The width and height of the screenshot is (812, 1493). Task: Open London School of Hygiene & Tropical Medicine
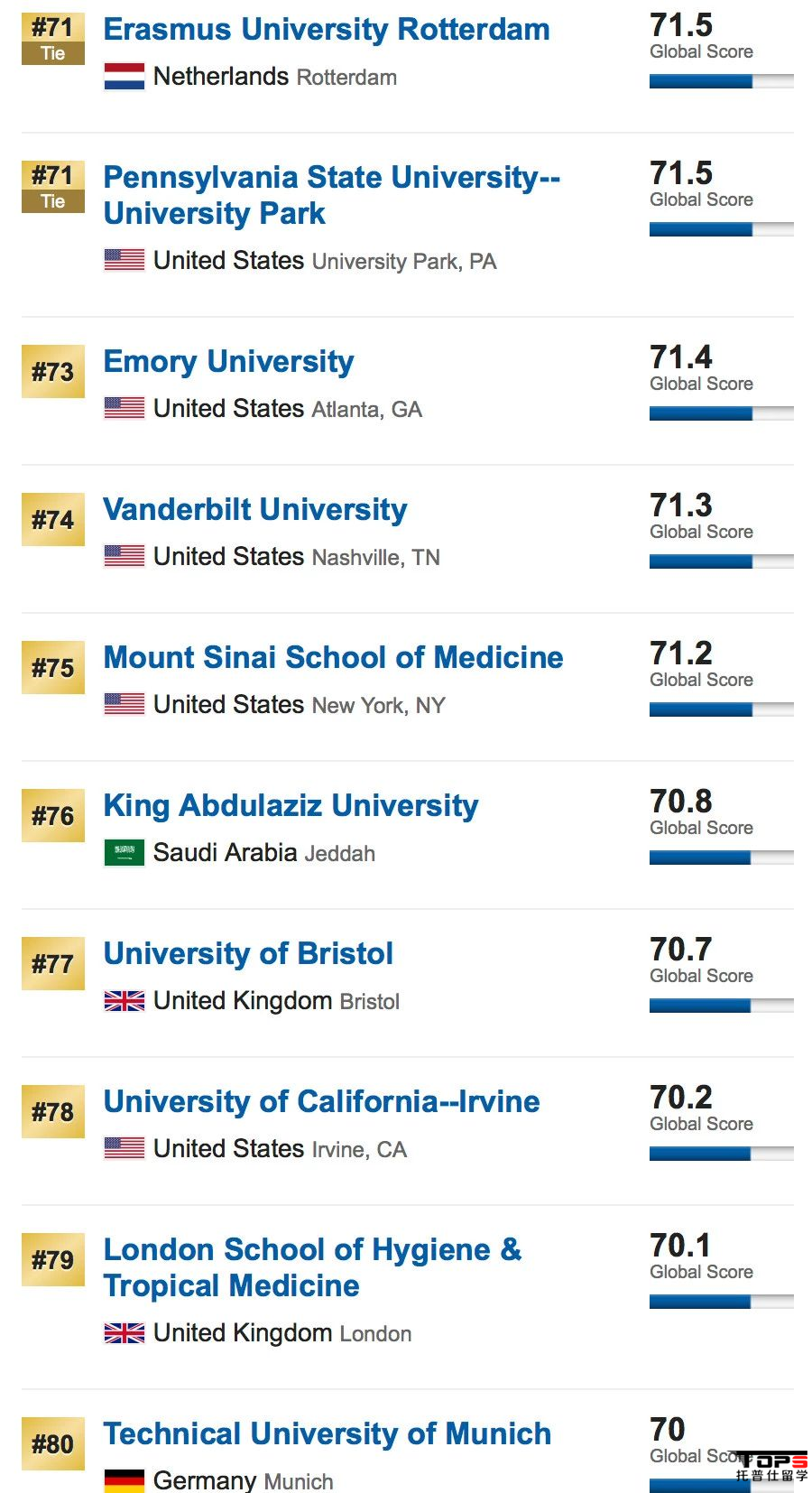[x=312, y=1267]
